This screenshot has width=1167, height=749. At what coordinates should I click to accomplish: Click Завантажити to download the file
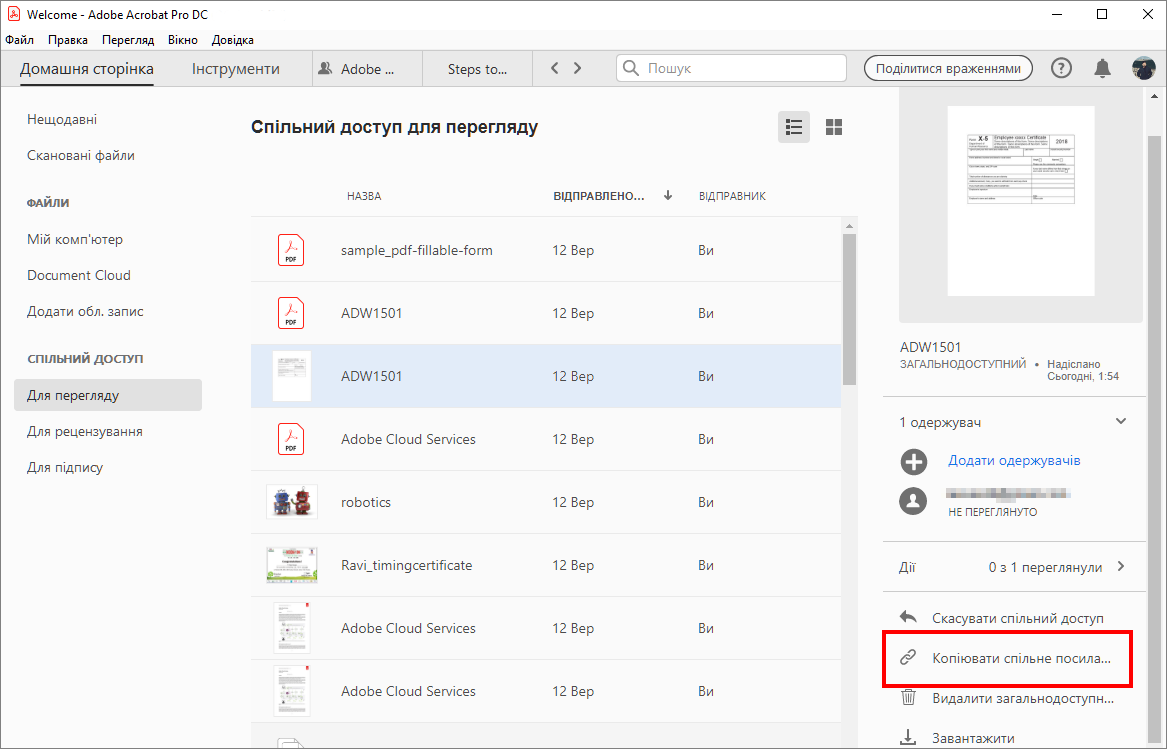(973, 739)
